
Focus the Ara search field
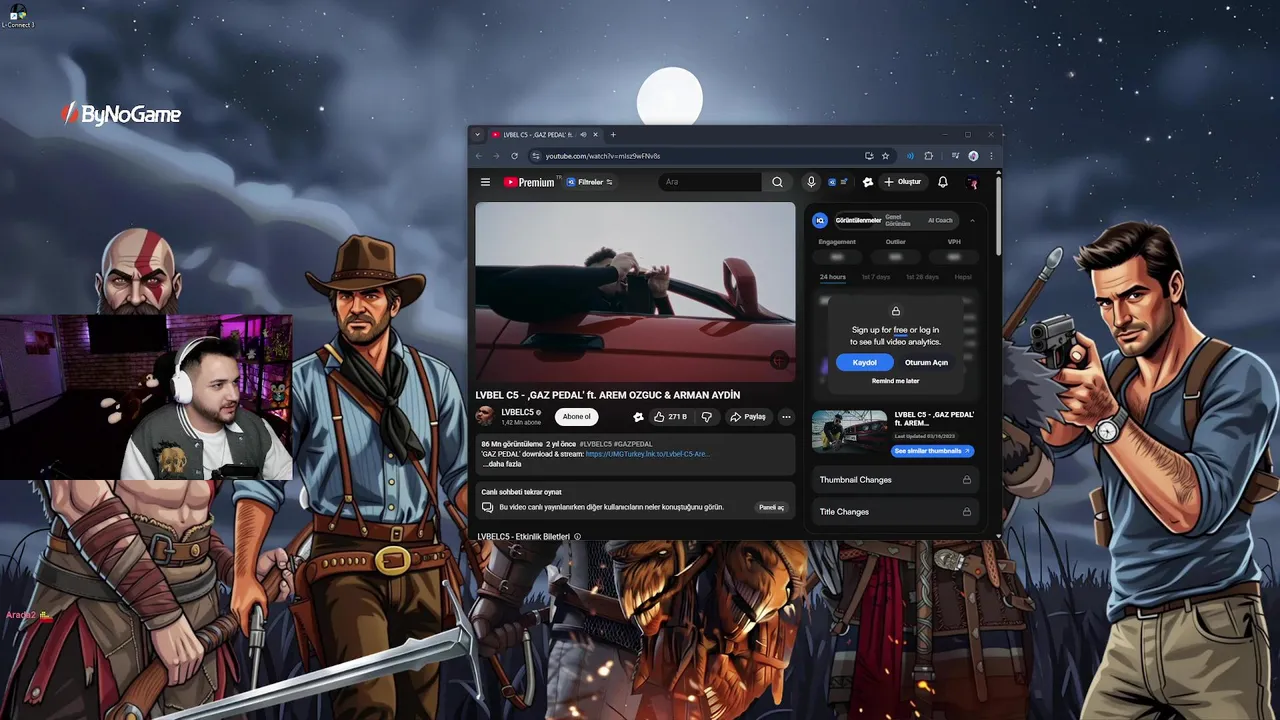tap(712, 182)
